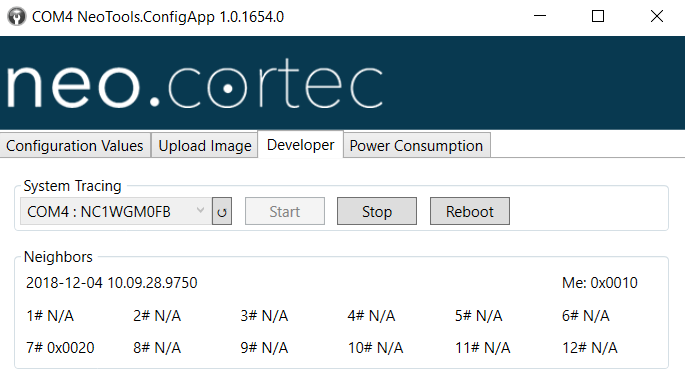Screen dimensions: 685x378
Task: Click neighbor entry 7# 0x0020
Action: point(60,348)
